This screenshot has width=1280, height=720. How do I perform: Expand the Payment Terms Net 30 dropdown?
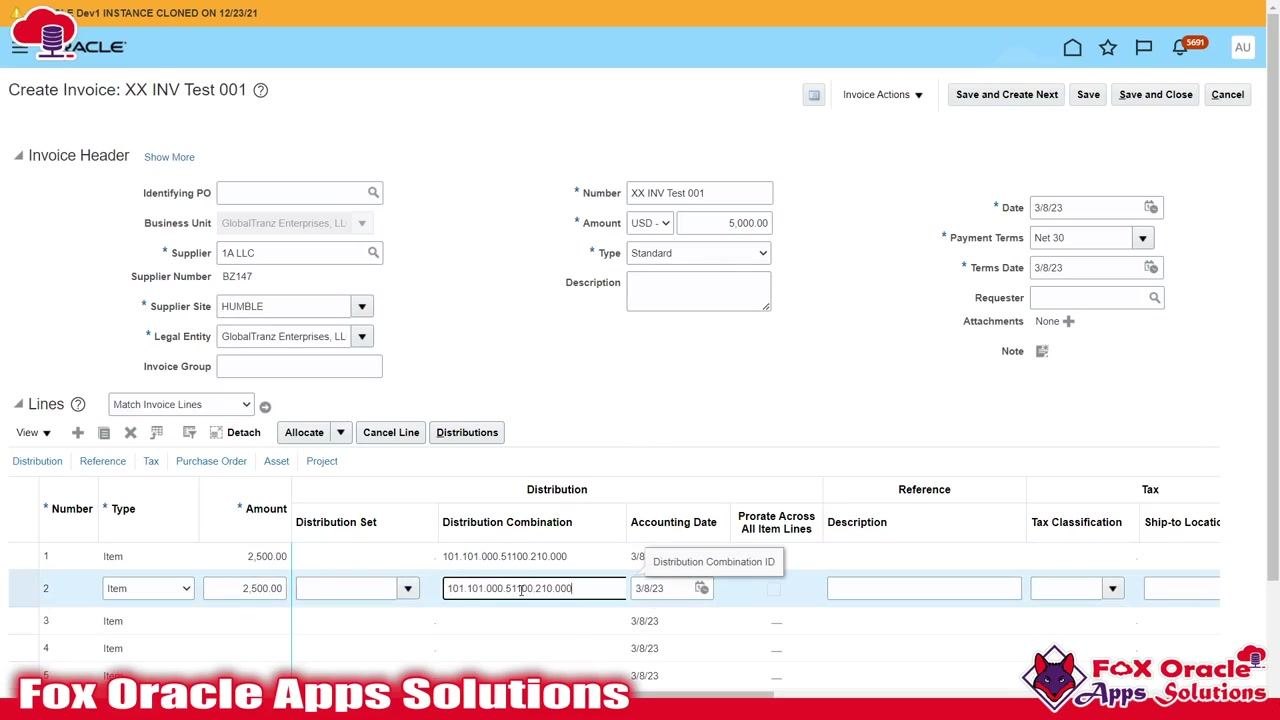click(1143, 238)
